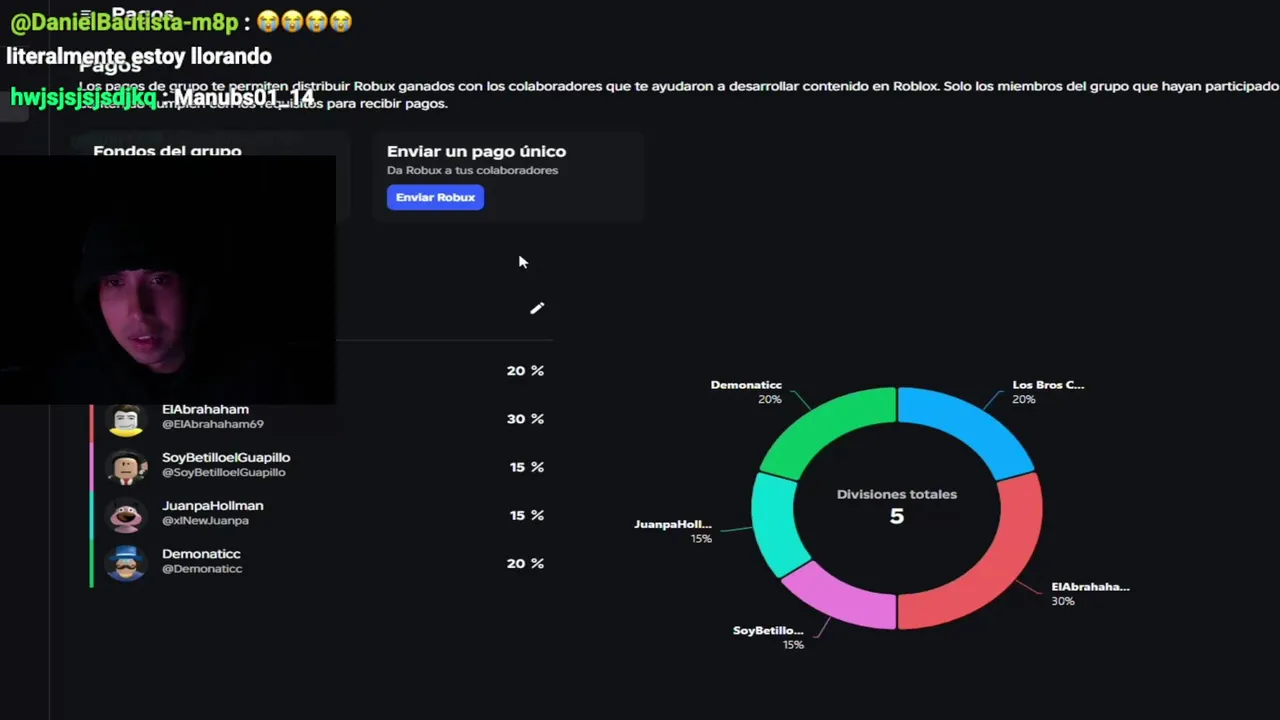1280x720 pixels.
Task: Click ElAbrahaha... chart label
Action: point(1090,587)
